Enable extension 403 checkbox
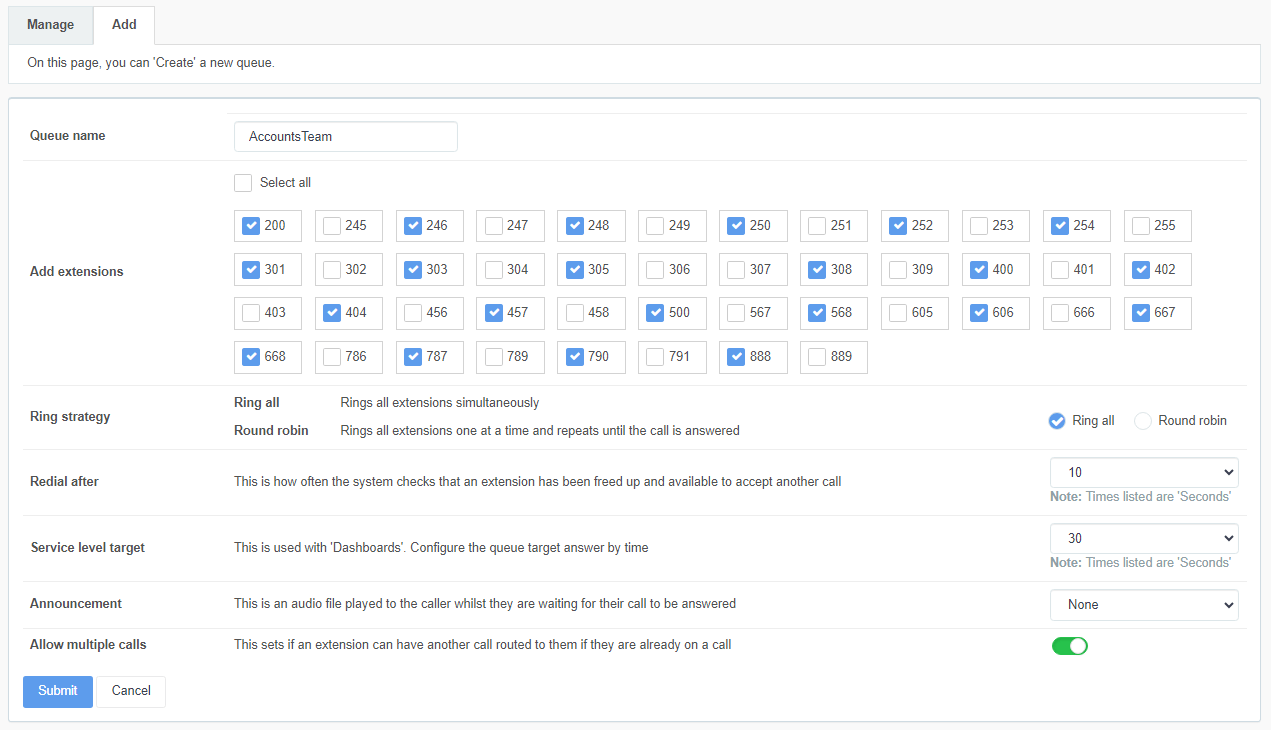The image size is (1271, 730). [x=251, y=313]
